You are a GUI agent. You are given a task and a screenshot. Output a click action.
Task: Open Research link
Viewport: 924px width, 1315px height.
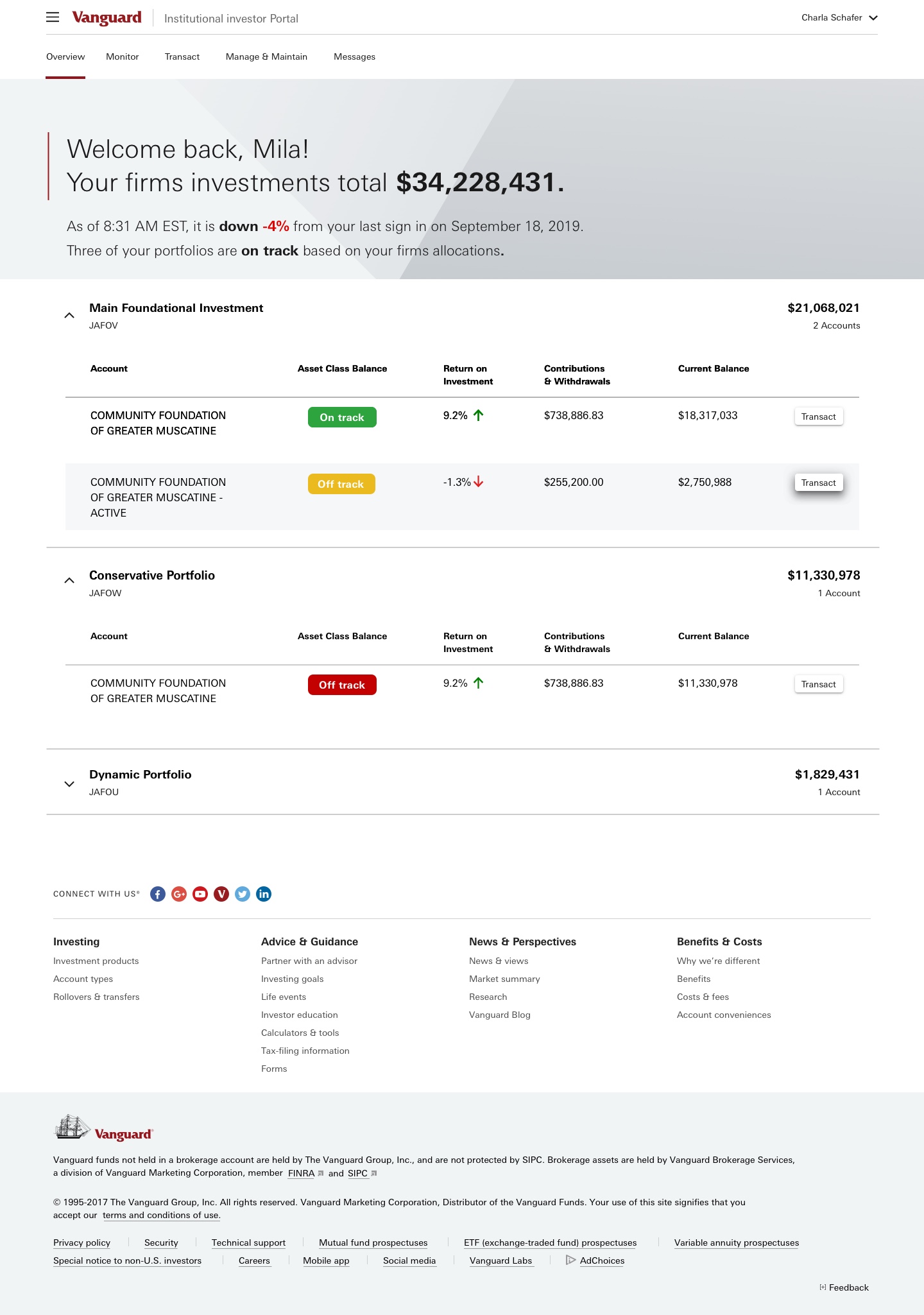click(x=488, y=997)
